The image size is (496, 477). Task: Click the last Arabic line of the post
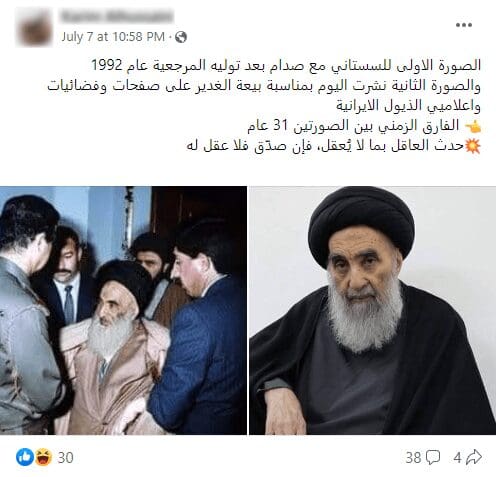click(325, 146)
